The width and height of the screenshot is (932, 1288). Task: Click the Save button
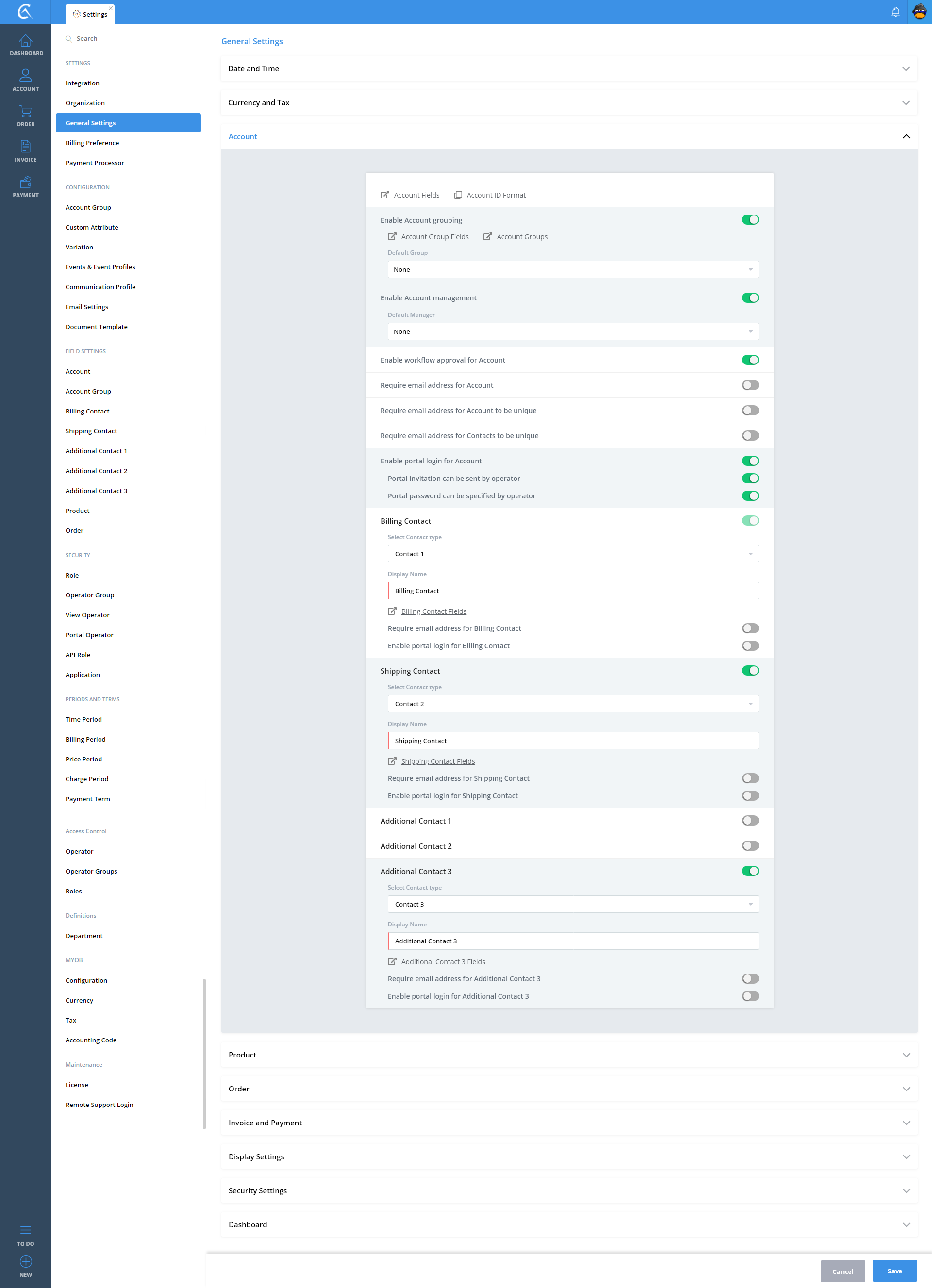[894, 1271]
